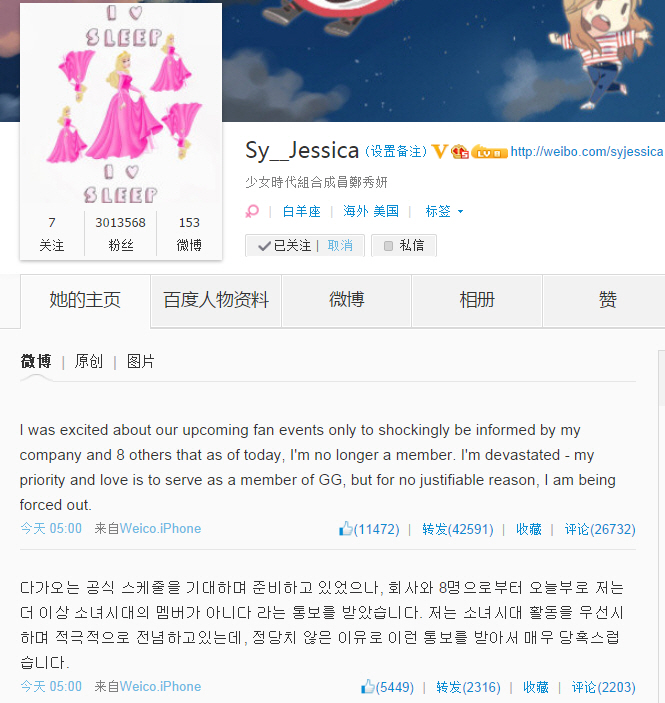Open 评论(26732) comments on English post
This screenshot has width=665, height=703.
pos(600,529)
